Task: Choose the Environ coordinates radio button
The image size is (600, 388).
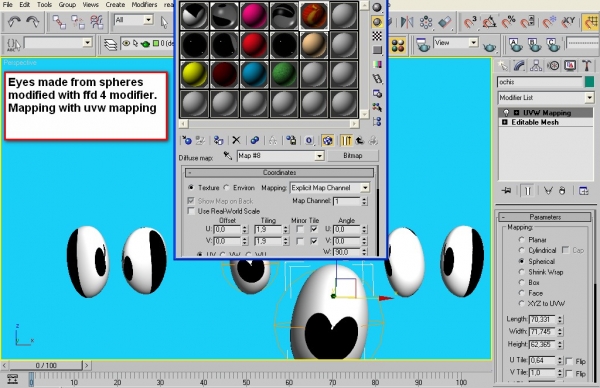Action: [227, 187]
